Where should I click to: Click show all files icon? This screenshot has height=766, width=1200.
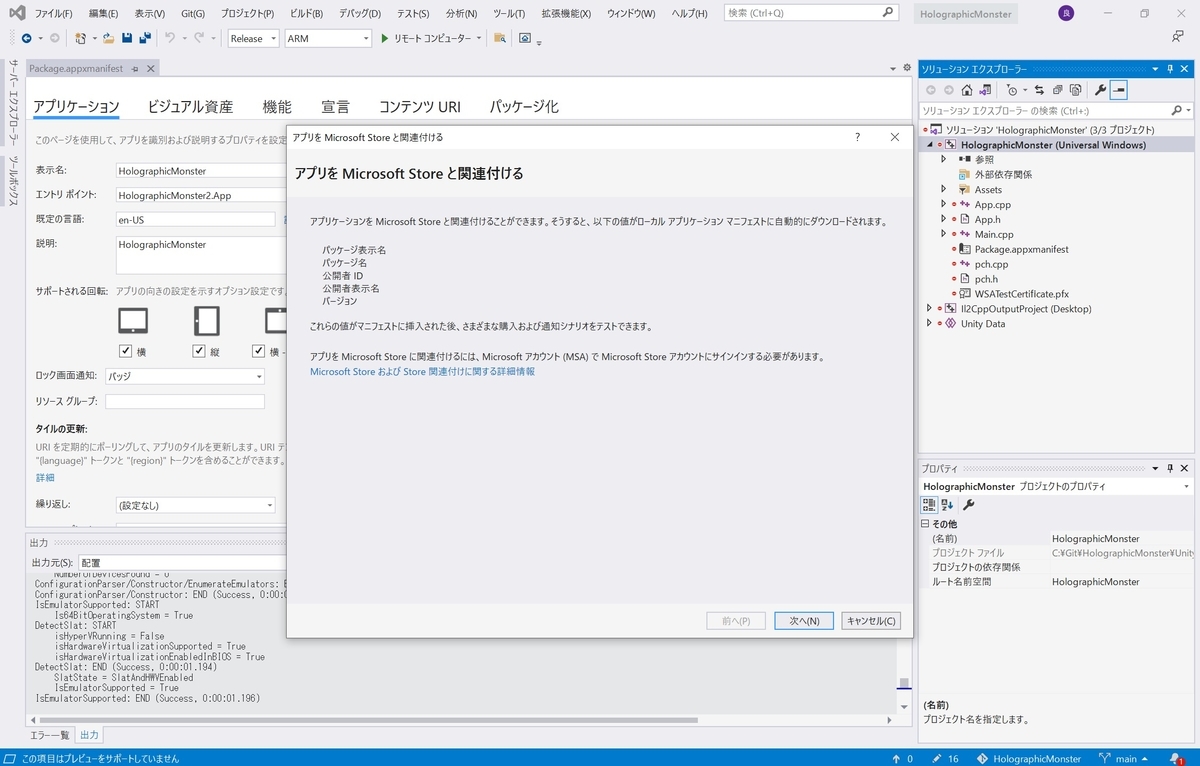coord(1075,90)
